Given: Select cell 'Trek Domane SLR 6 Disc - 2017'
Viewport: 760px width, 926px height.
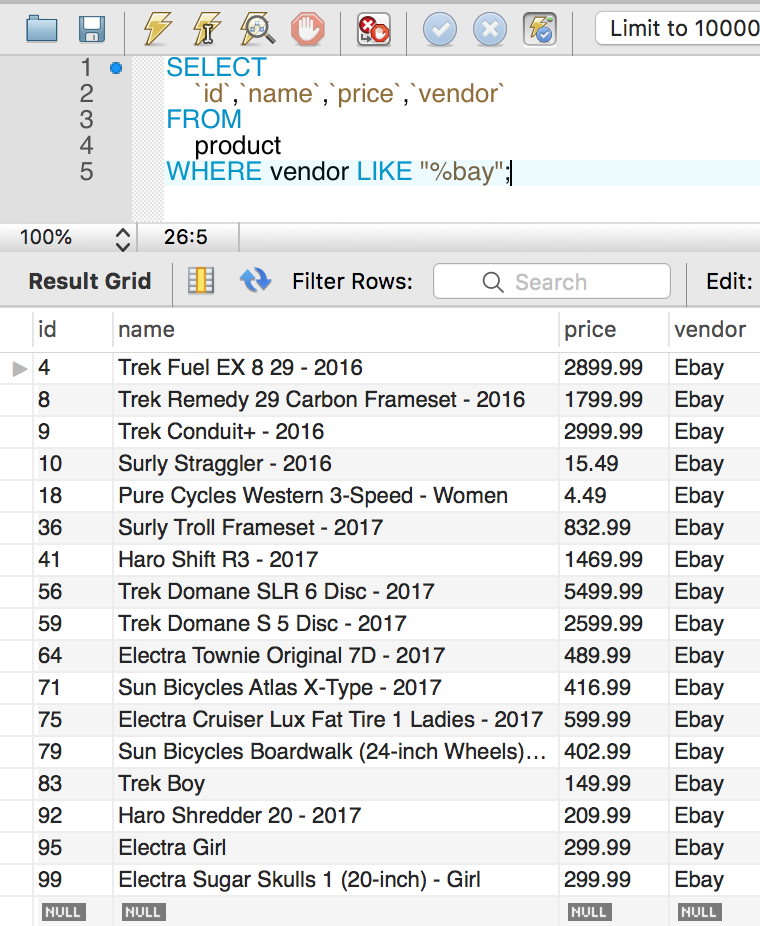Looking at the screenshot, I should point(335,592).
